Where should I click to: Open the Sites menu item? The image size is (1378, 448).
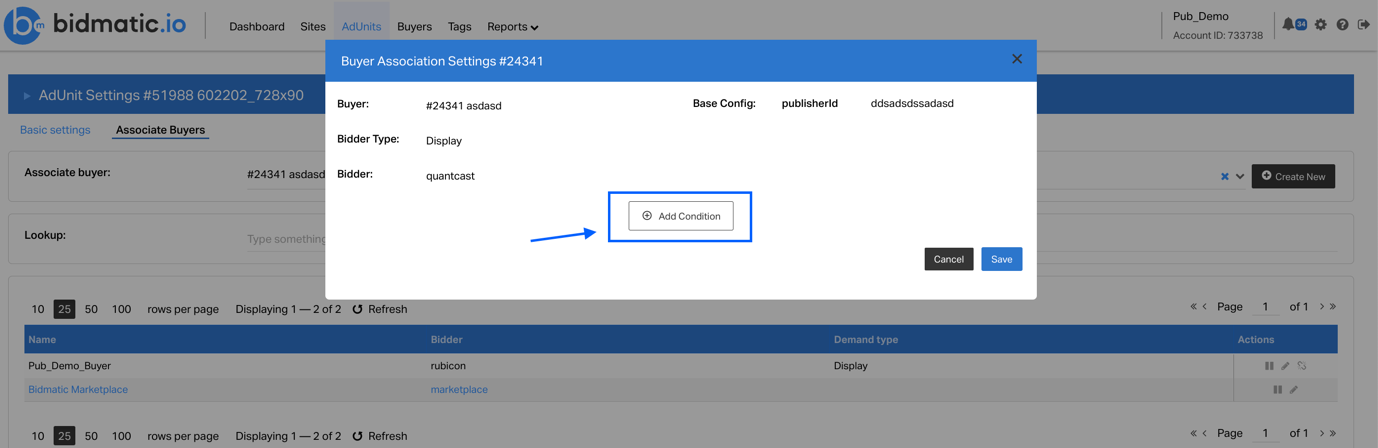[313, 27]
